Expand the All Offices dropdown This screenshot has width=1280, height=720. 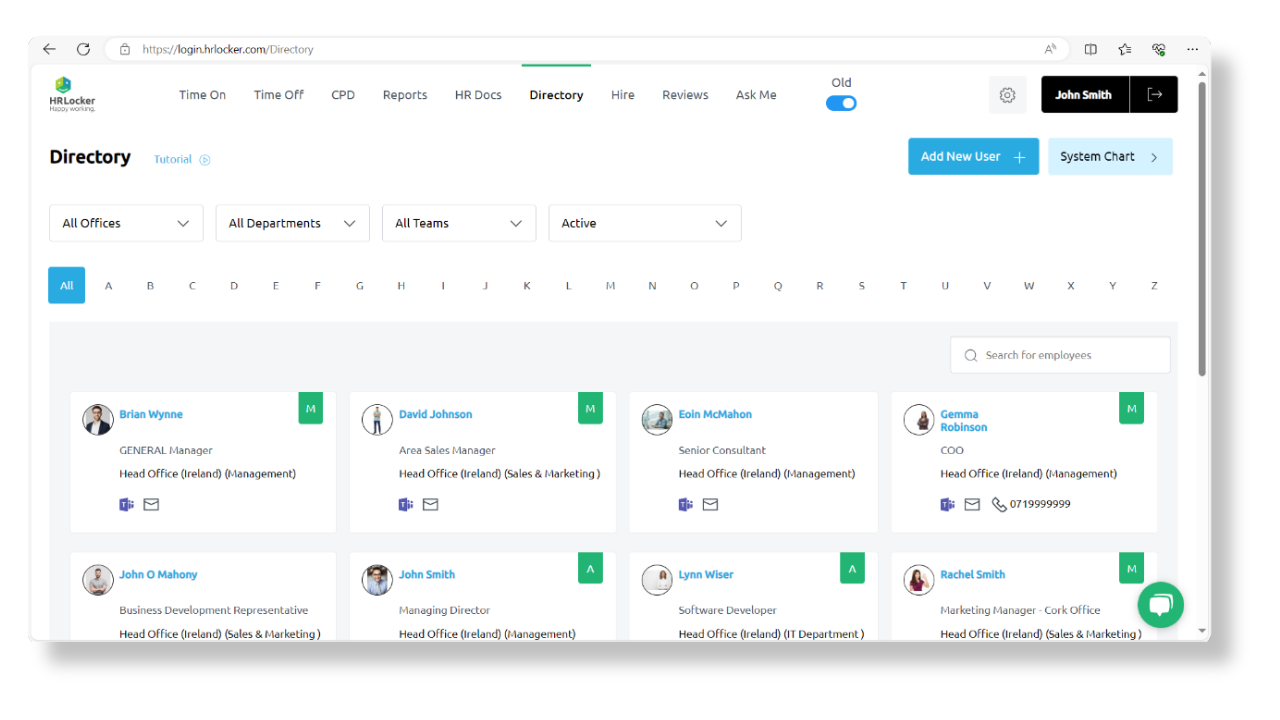(x=125, y=223)
